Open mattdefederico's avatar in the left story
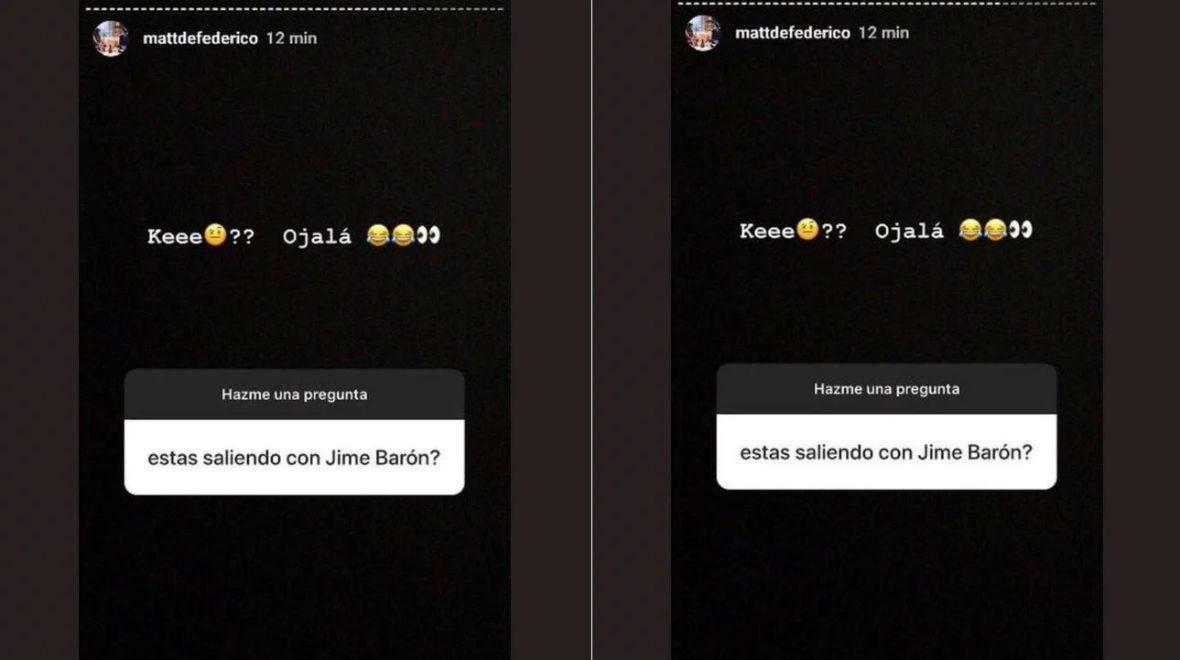The height and width of the screenshot is (660, 1180). click(x=111, y=38)
